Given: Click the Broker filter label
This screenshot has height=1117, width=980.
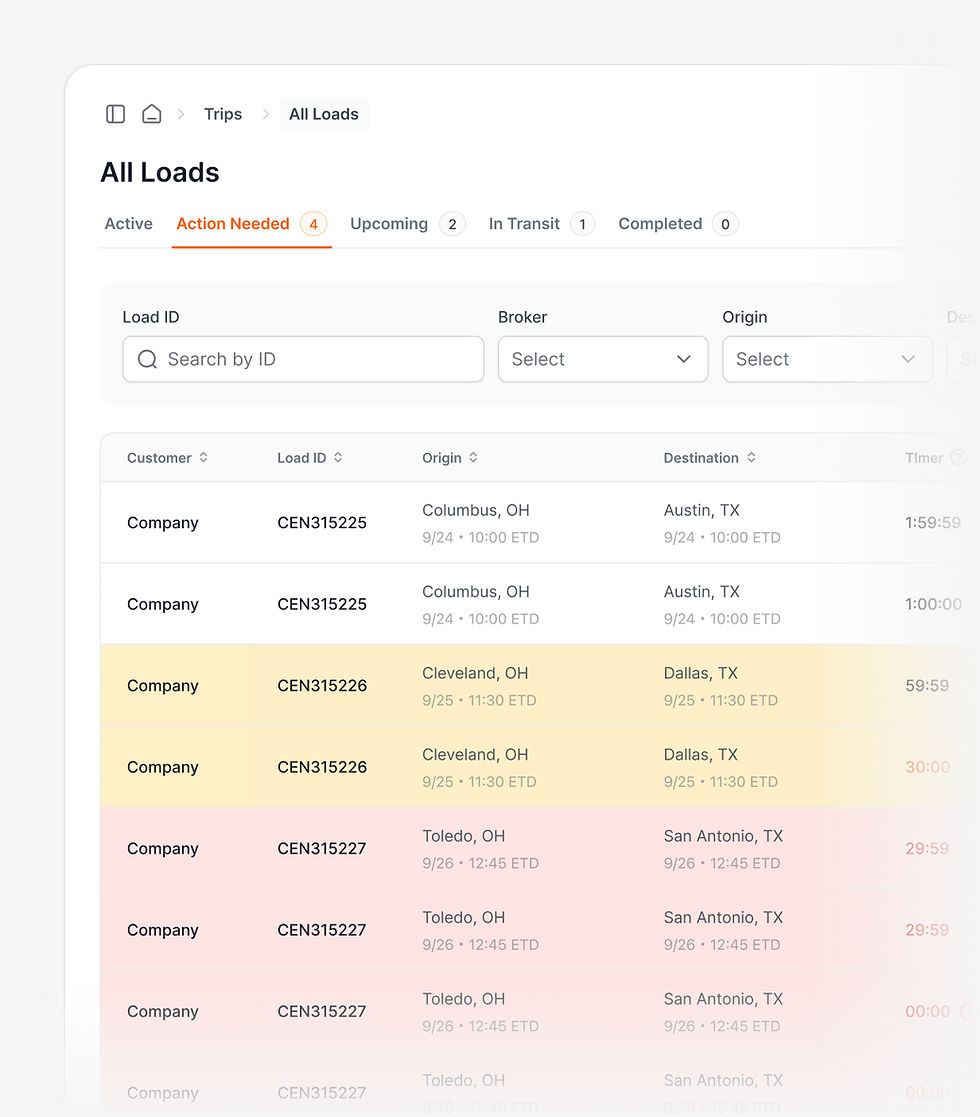Looking at the screenshot, I should pyautogui.click(x=522, y=317).
